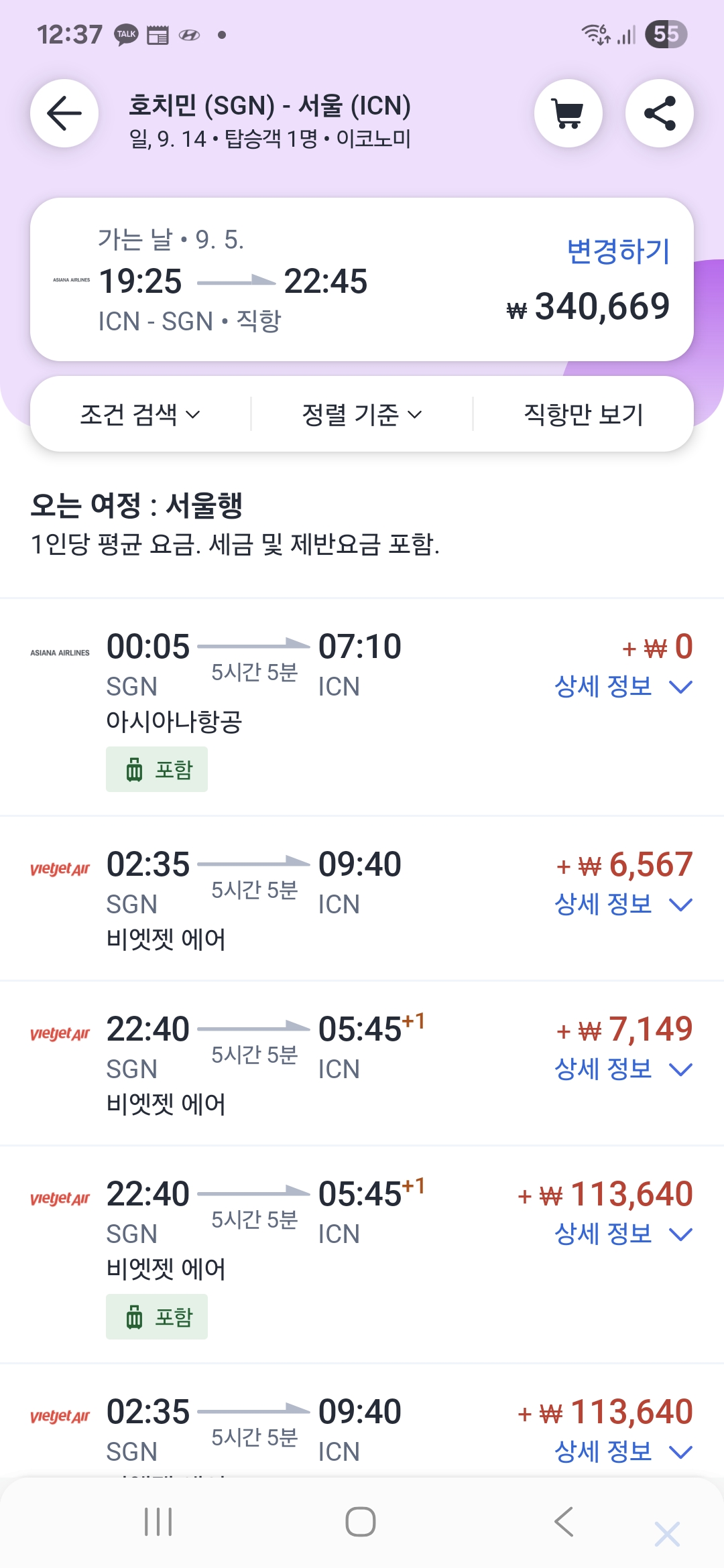Open recent apps in navigation bar

coord(158,1522)
